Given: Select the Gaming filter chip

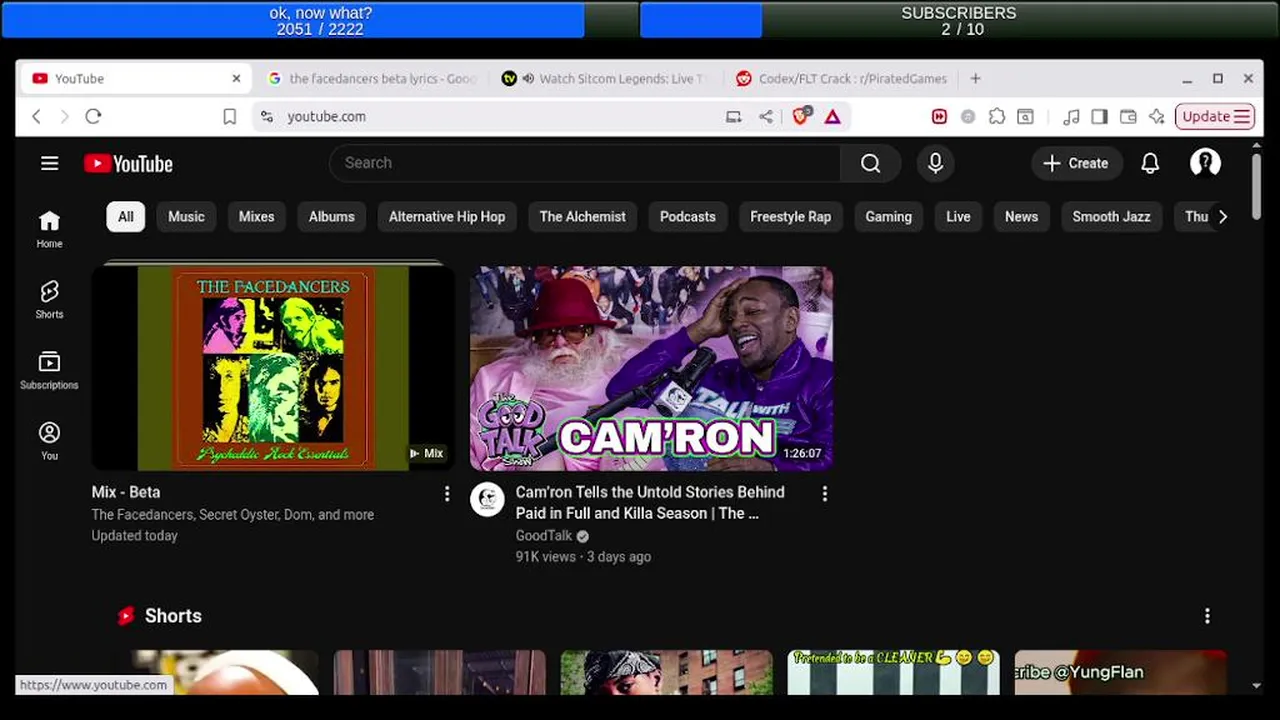Looking at the screenshot, I should tap(889, 217).
